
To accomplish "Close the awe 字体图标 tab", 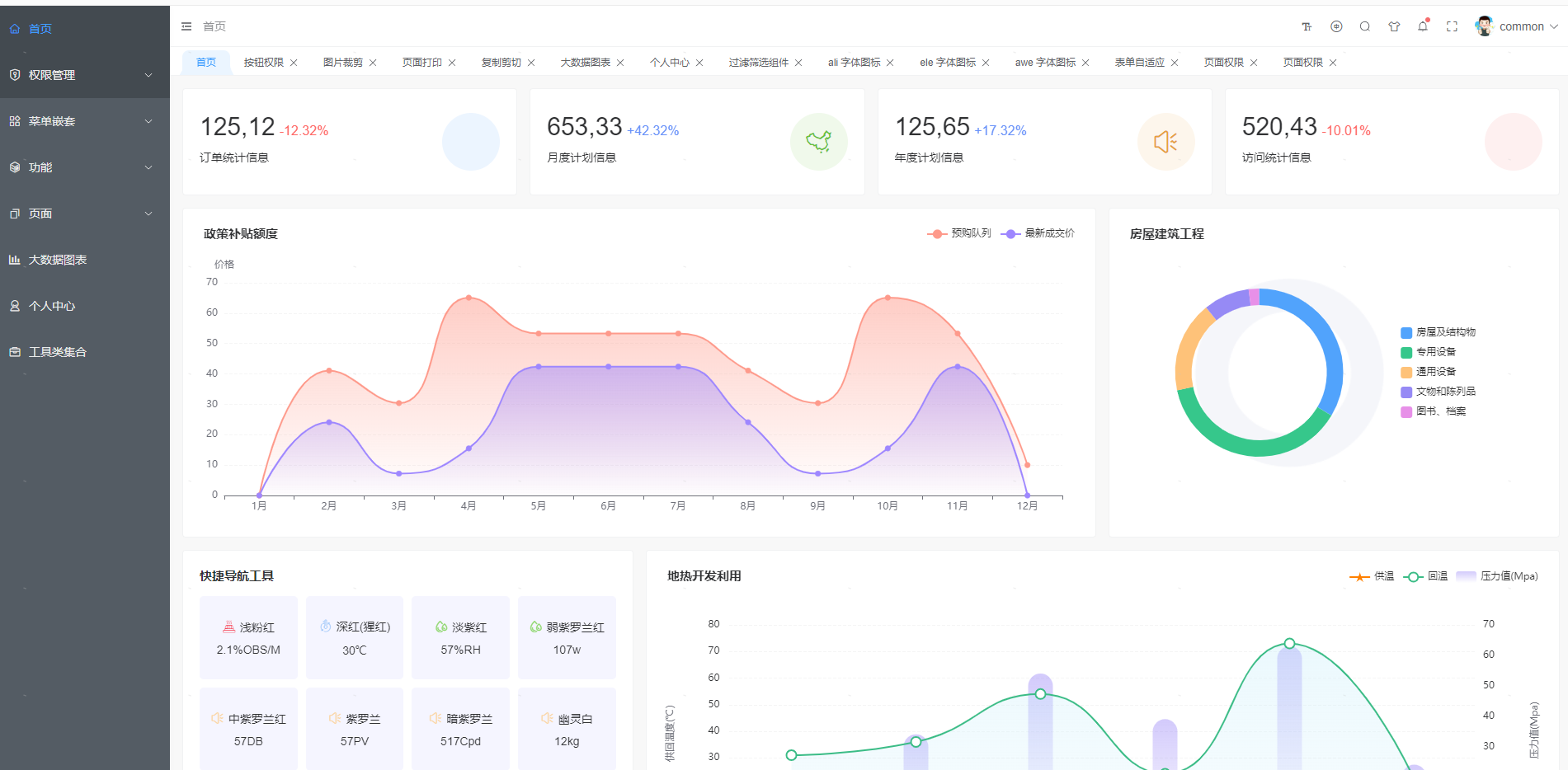I will click(x=1085, y=63).
